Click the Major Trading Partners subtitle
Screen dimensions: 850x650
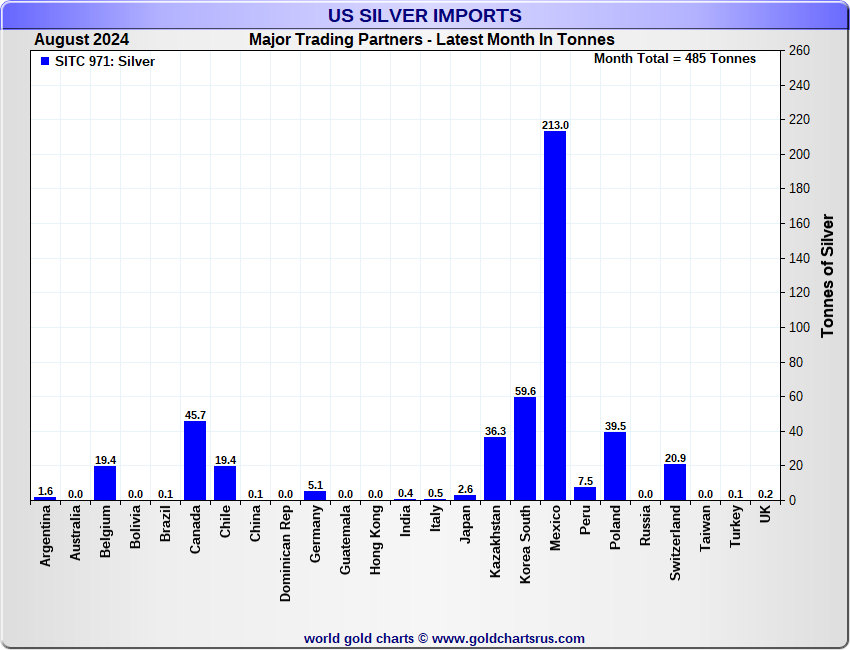431,40
